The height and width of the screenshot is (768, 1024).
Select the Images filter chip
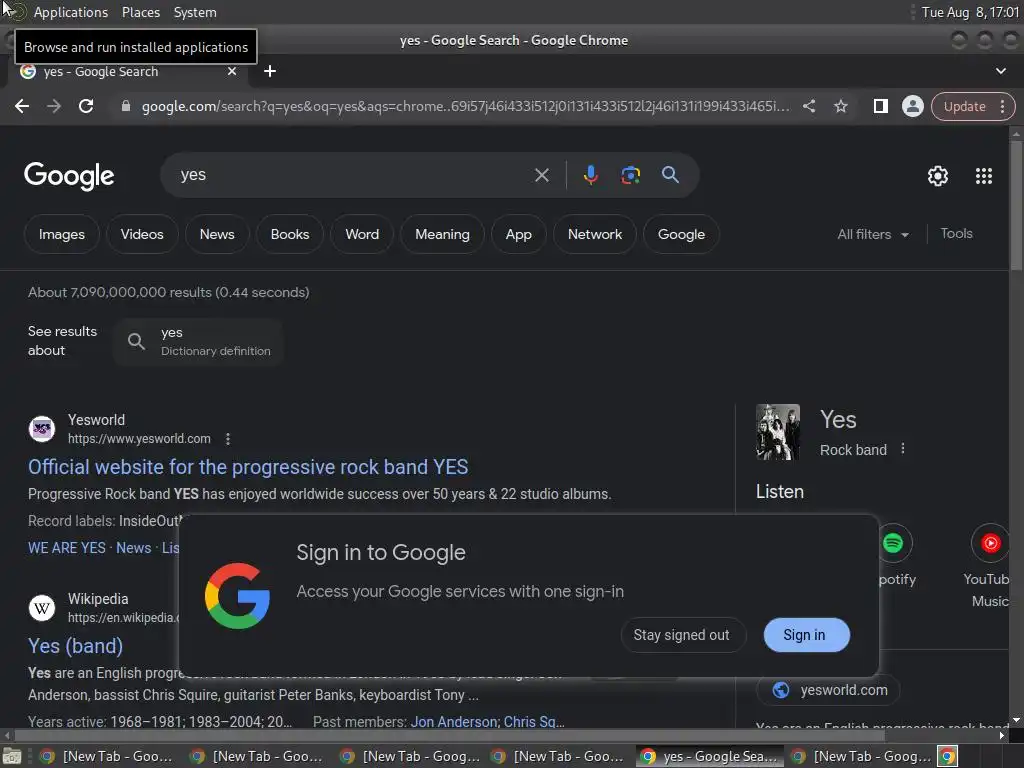click(x=61, y=234)
